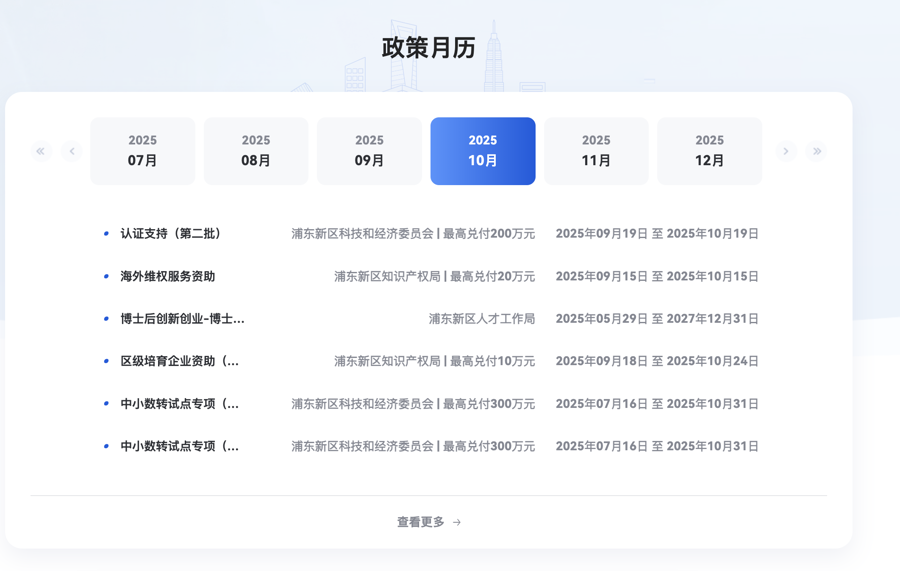Open the 认证支持（第二批）policy
This screenshot has width=900, height=571.
pos(171,234)
